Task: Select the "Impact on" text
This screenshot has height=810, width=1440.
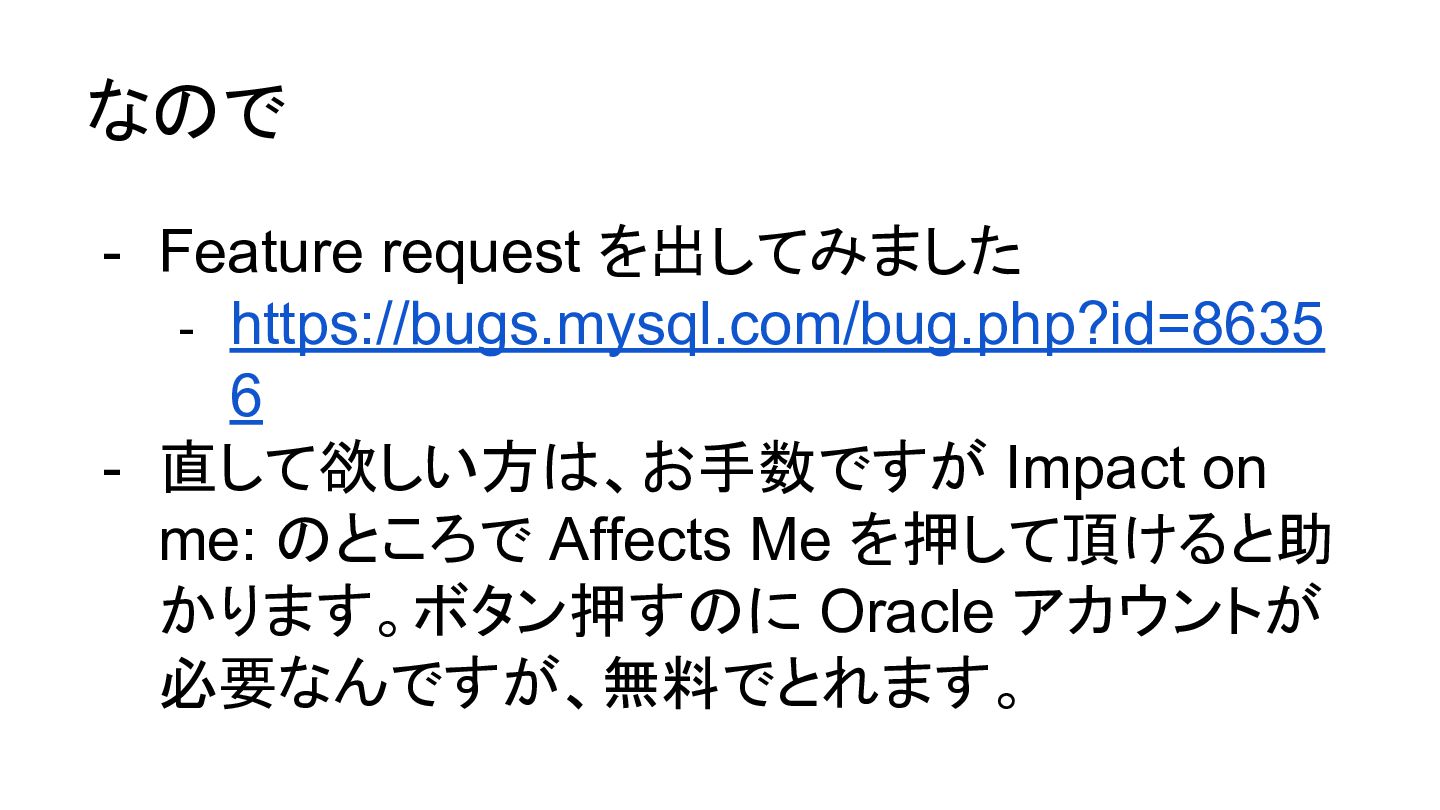Action: [1136, 470]
